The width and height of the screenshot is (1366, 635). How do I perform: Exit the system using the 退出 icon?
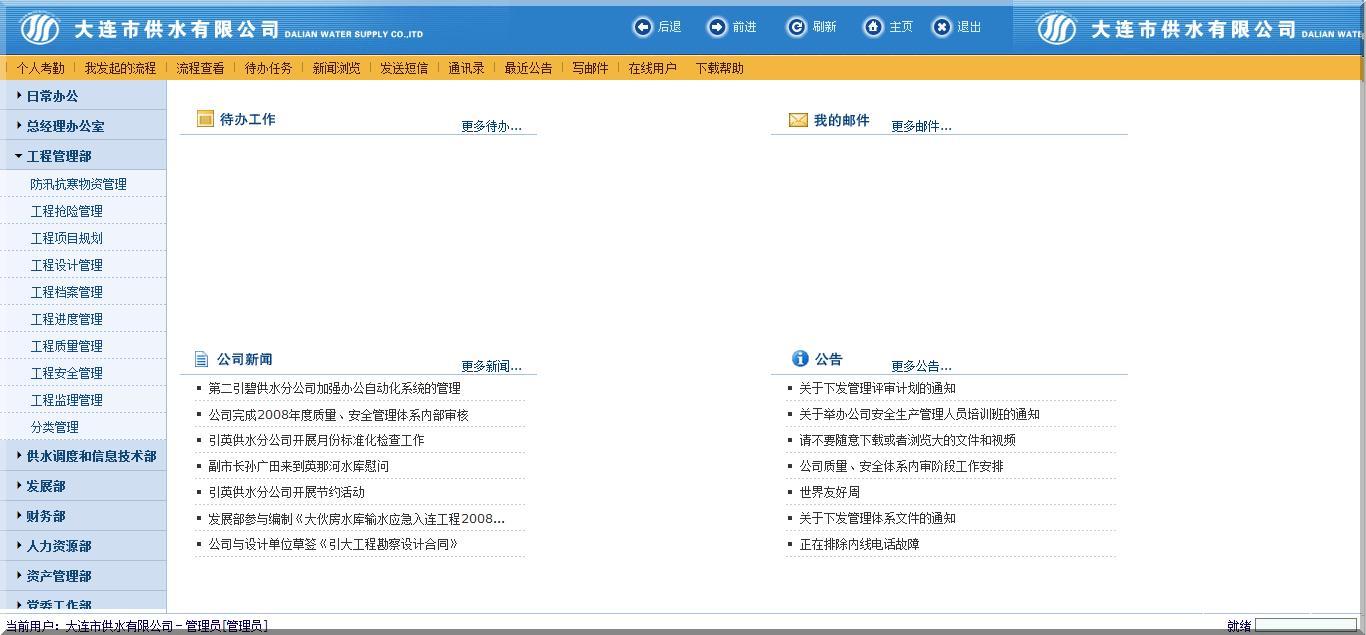point(940,27)
